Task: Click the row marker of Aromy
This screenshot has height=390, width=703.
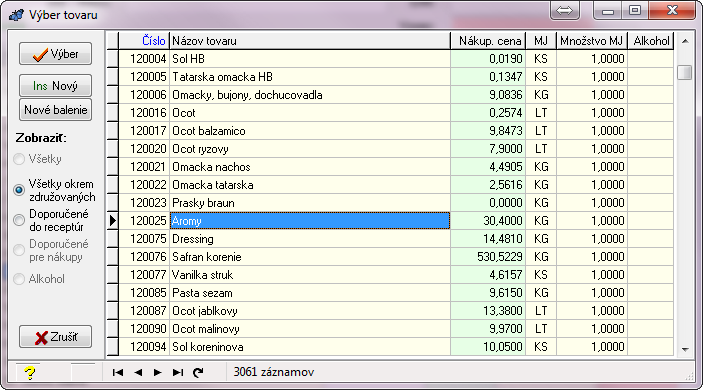Action: 113,221
